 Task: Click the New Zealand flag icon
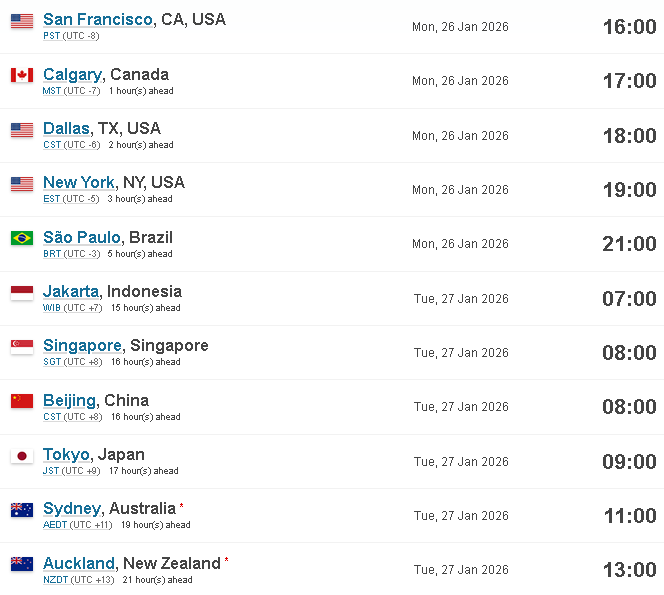pos(22,564)
